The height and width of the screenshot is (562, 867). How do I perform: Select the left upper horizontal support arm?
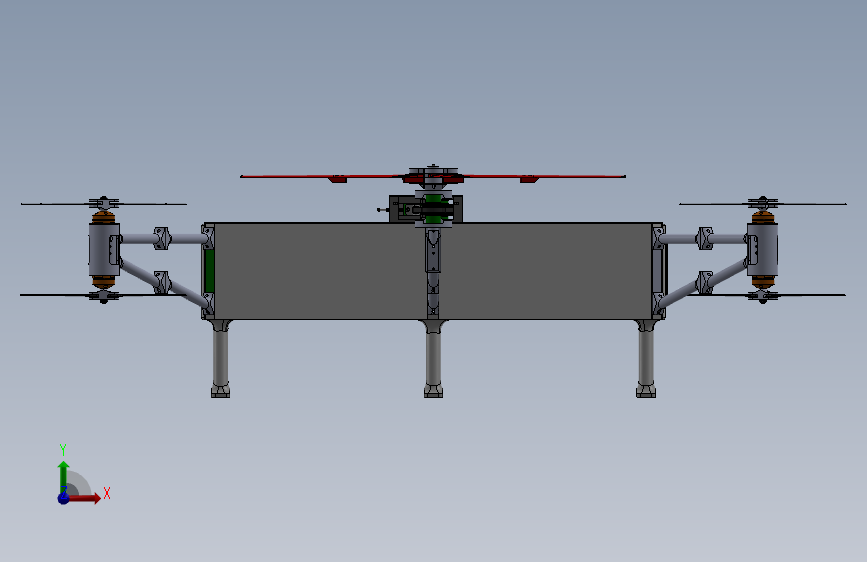pyautogui.click(x=163, y=239)
